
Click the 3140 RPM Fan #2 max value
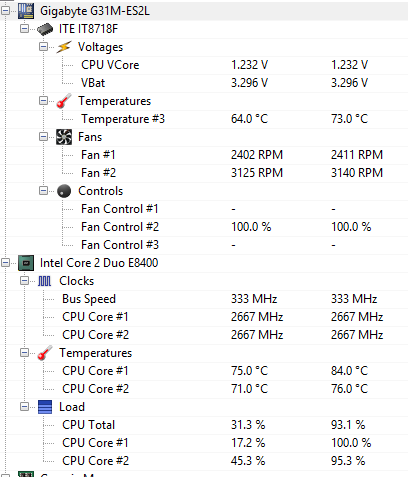click(x=357, y=173)
